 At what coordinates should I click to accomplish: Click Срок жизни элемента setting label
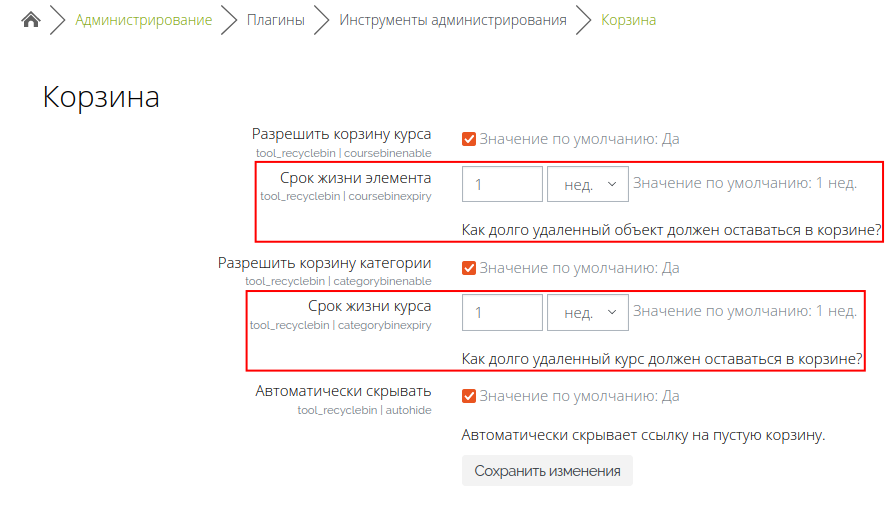(x=355, y=178)
